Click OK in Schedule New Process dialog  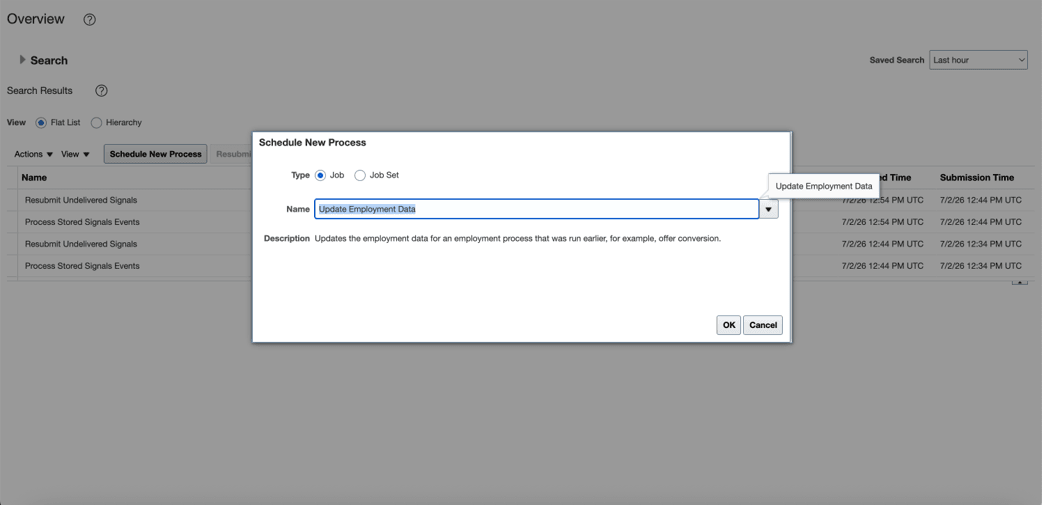tap(729, 325)
